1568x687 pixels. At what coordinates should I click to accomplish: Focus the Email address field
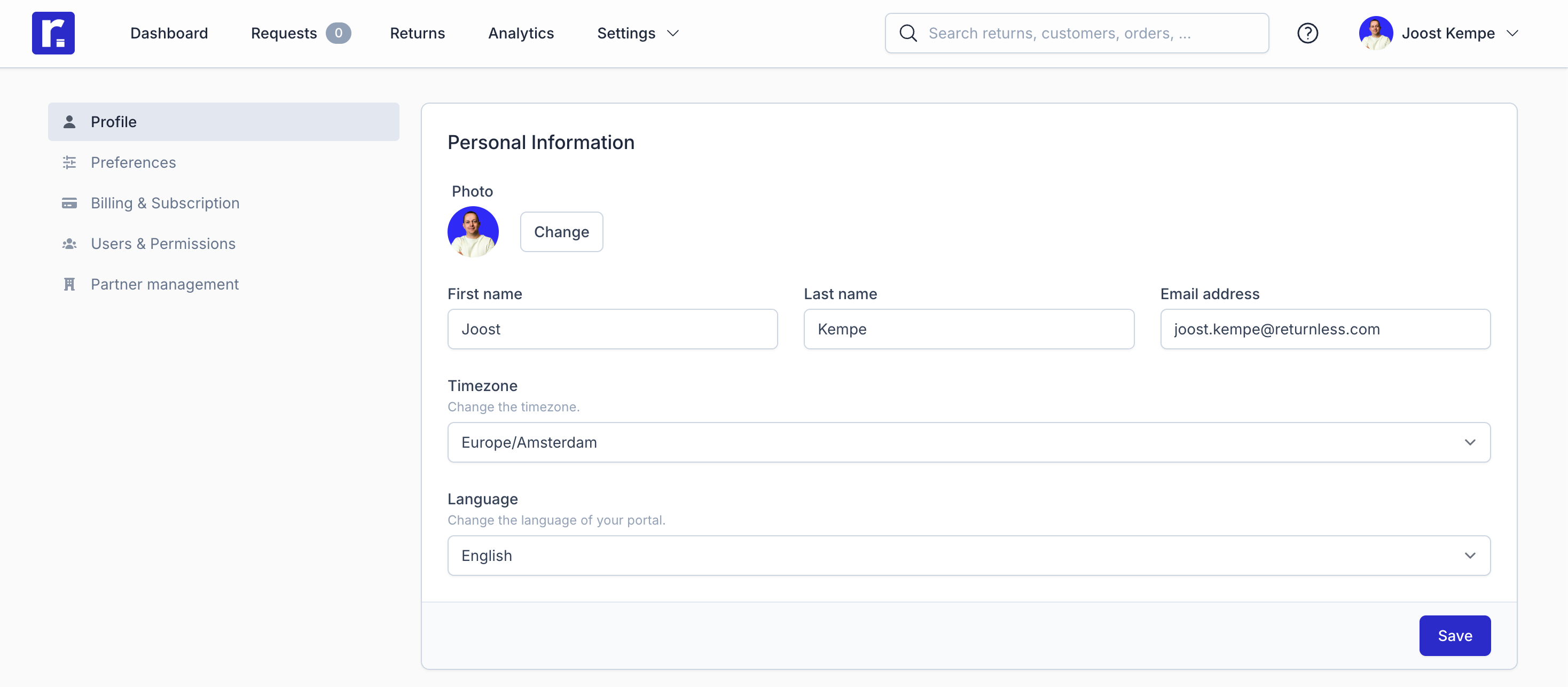(x=1324, y=329)
